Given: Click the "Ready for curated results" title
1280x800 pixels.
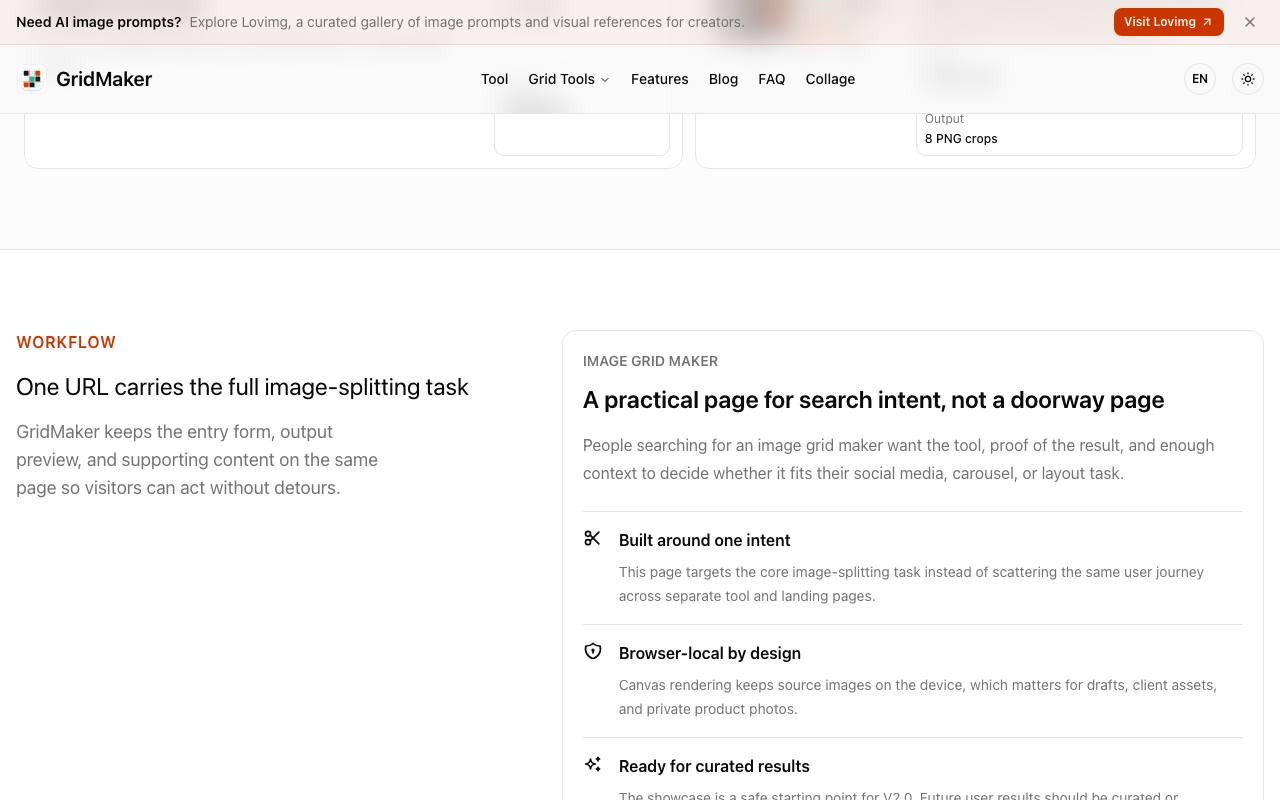Looking at the screenshot, I should (x=714, y=766).
